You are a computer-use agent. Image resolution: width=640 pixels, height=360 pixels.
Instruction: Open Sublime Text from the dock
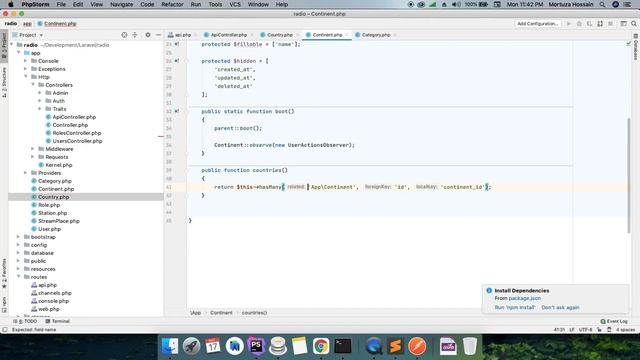pyautogui.click(x=395, y=346)
